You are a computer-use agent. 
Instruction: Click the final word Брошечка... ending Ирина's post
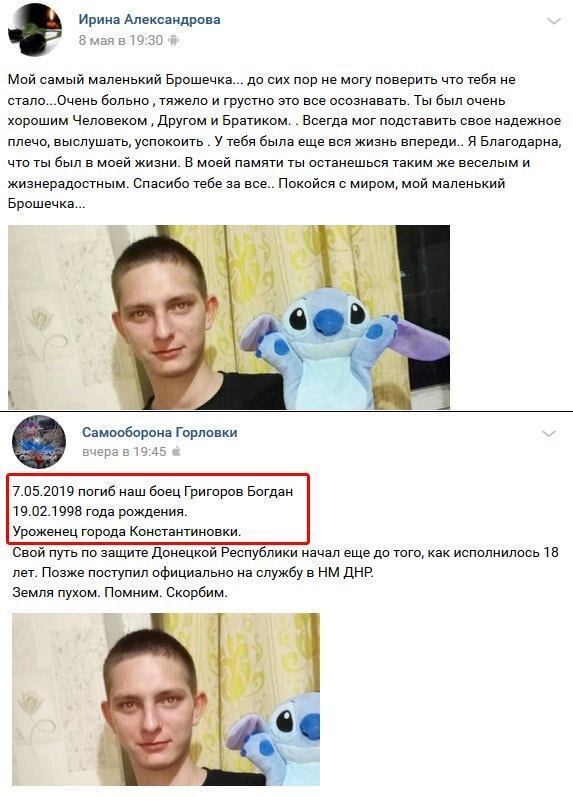pyautogui.click(x=46, y=204)
